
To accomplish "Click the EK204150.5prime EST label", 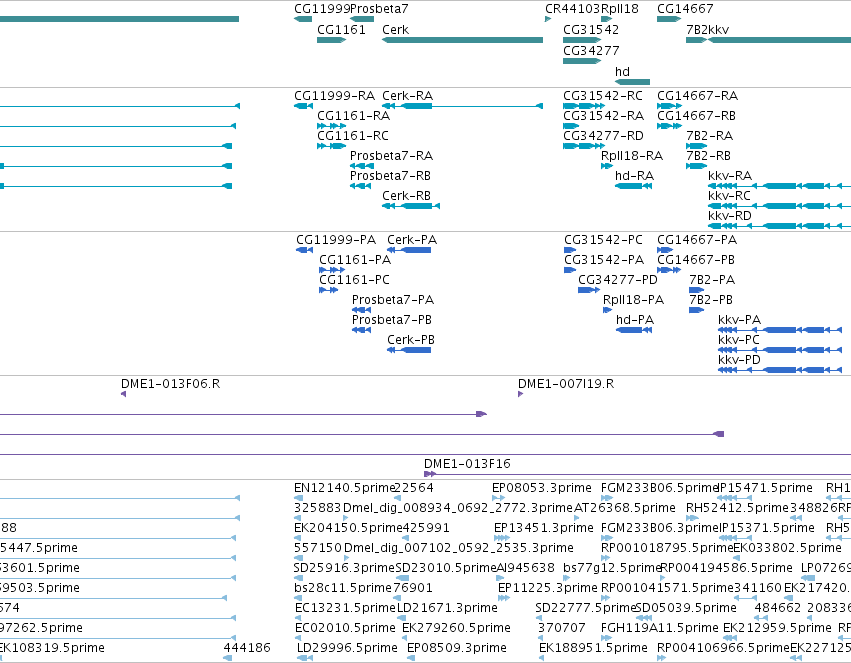I will click(x=348, y=528).
